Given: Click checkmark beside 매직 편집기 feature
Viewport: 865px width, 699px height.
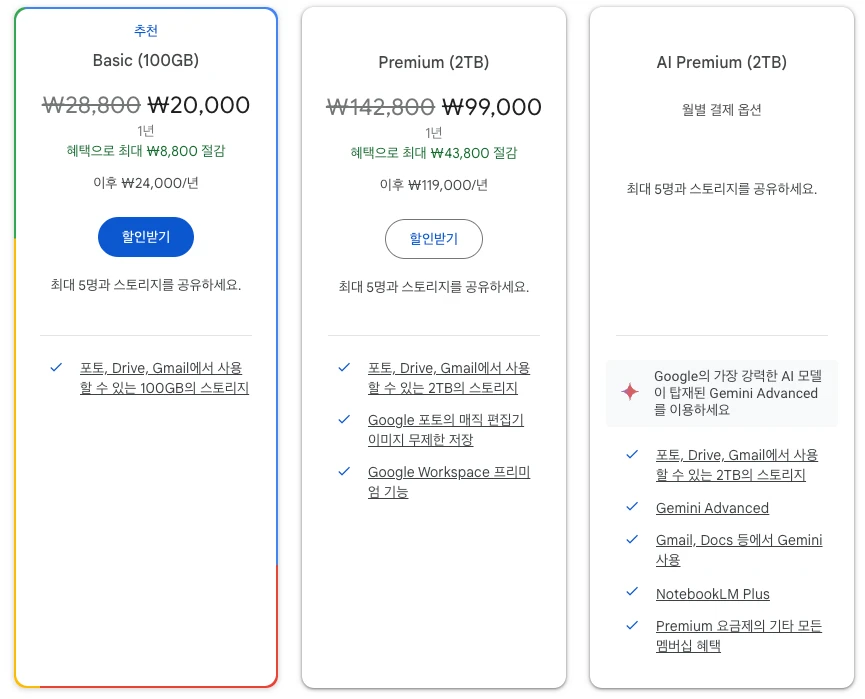Looking at the screenshot, I should tap(344, 420).
